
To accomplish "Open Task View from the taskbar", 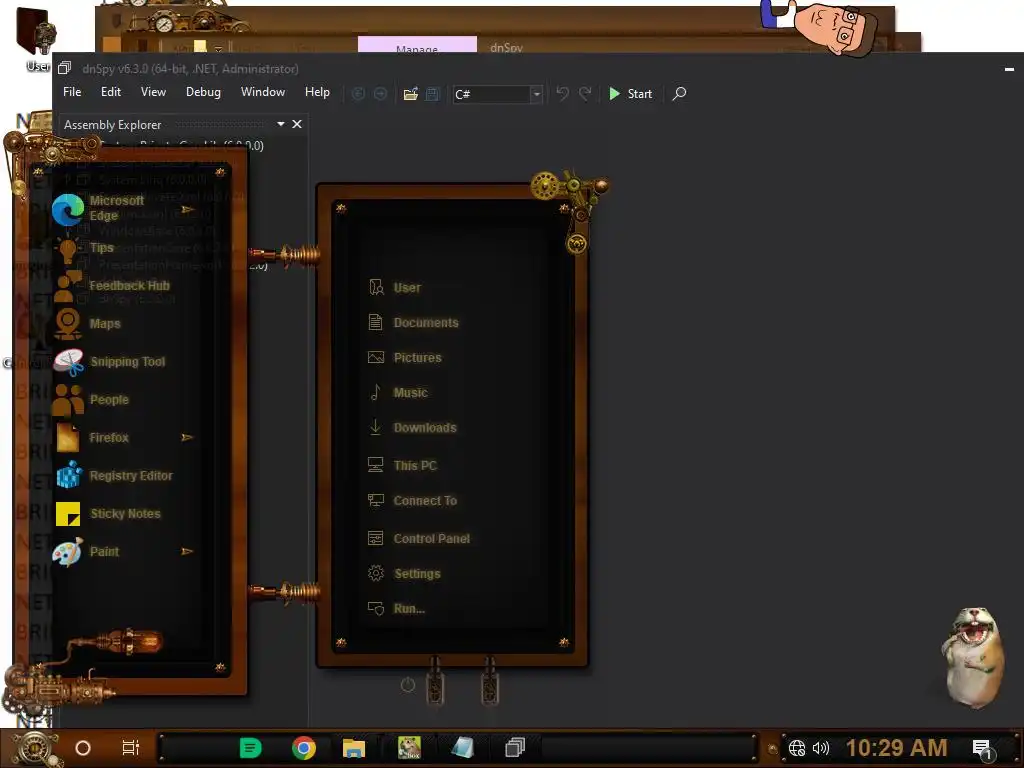I will pyautogui.click(x=131, y=748).
